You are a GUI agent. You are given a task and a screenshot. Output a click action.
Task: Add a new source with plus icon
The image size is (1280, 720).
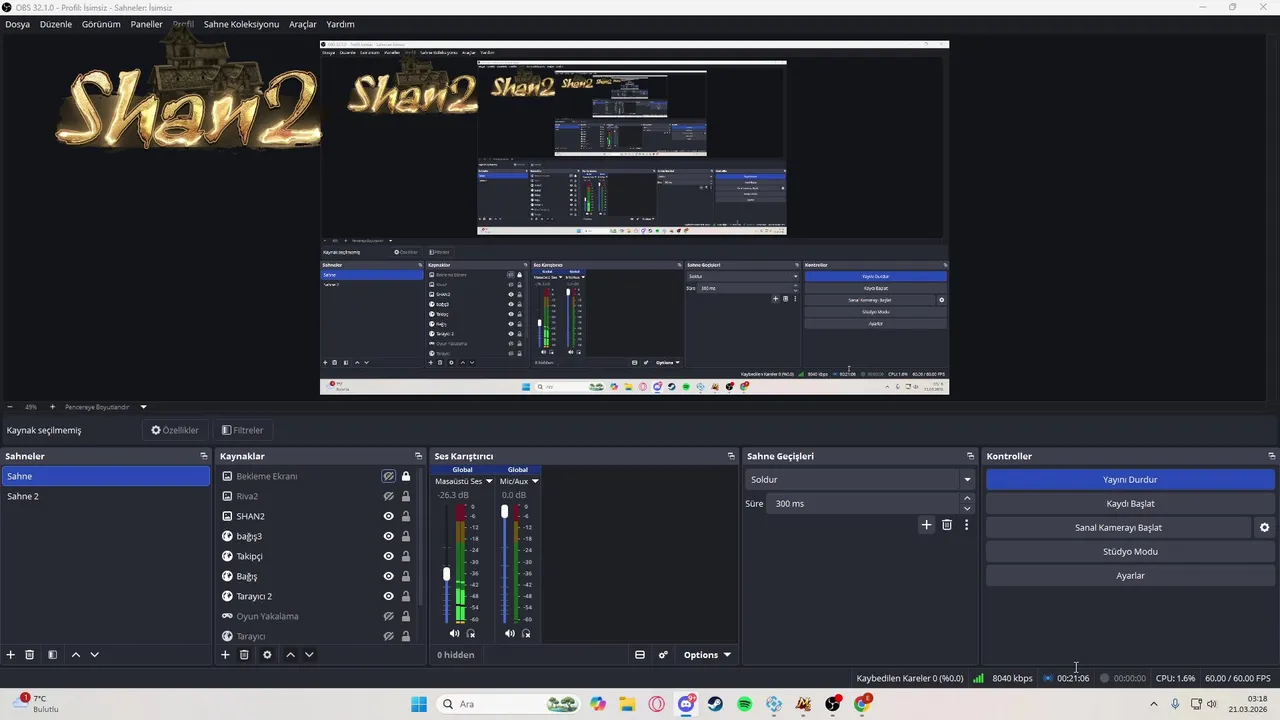(x=225, y=655)
